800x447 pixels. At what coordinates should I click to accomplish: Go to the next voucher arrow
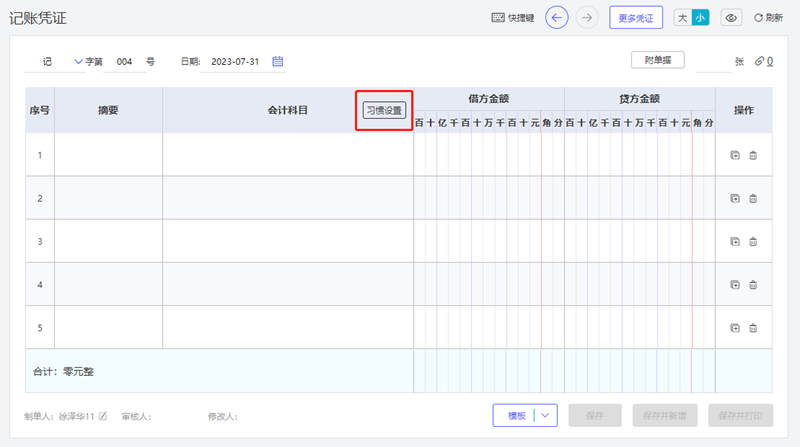click(587, 18)
